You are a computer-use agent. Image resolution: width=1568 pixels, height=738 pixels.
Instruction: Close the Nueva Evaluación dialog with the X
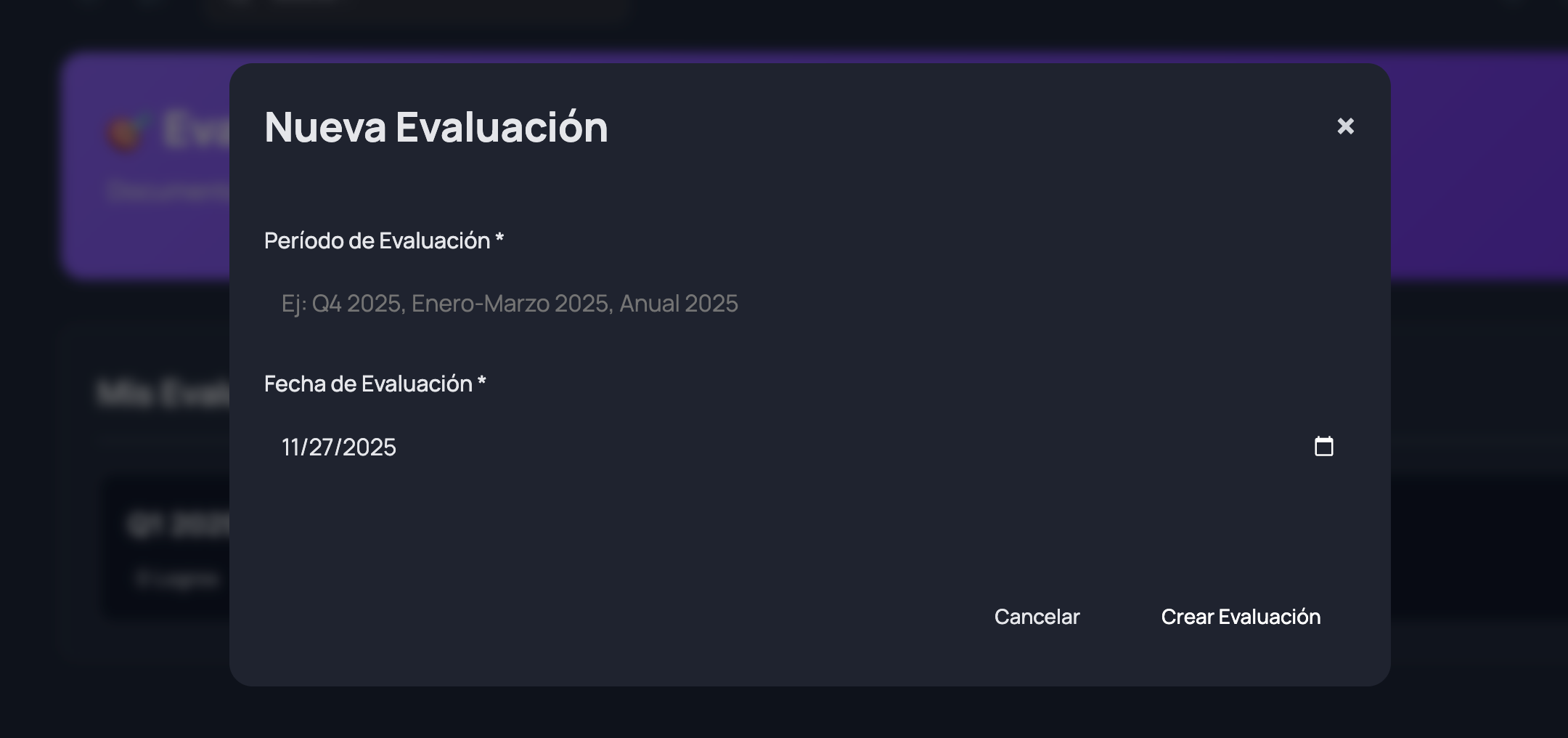click(1345, 126)
